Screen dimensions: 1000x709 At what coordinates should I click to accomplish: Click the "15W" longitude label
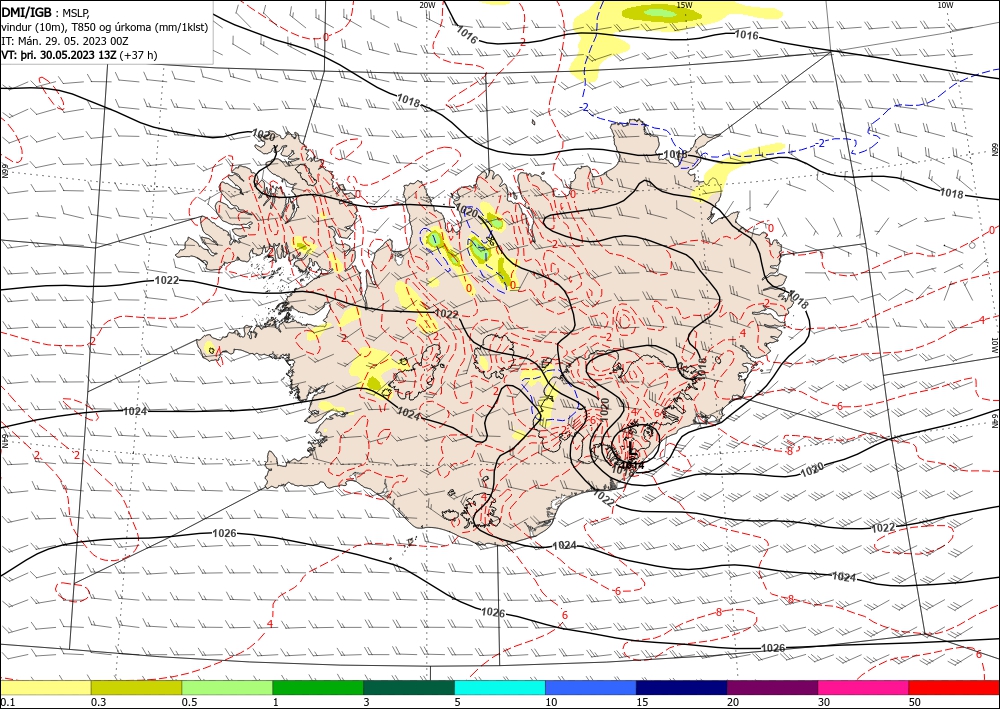pos(684,5)
